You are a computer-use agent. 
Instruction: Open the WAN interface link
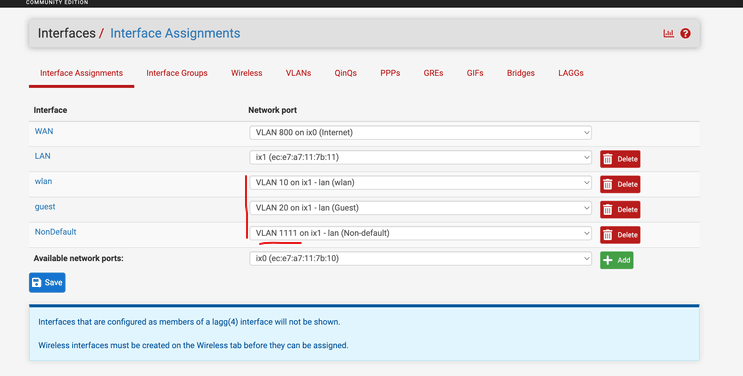(x=44, y=131)
